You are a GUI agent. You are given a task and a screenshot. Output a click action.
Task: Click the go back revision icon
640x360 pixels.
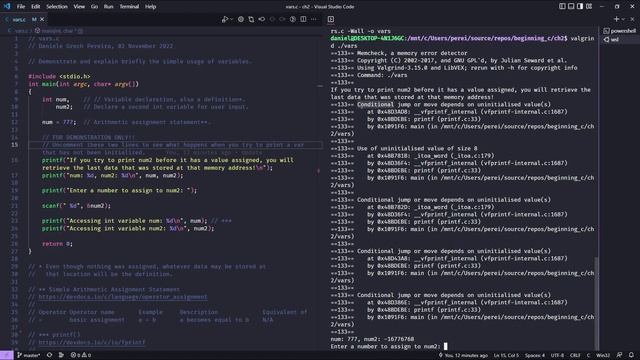[262, 19]
